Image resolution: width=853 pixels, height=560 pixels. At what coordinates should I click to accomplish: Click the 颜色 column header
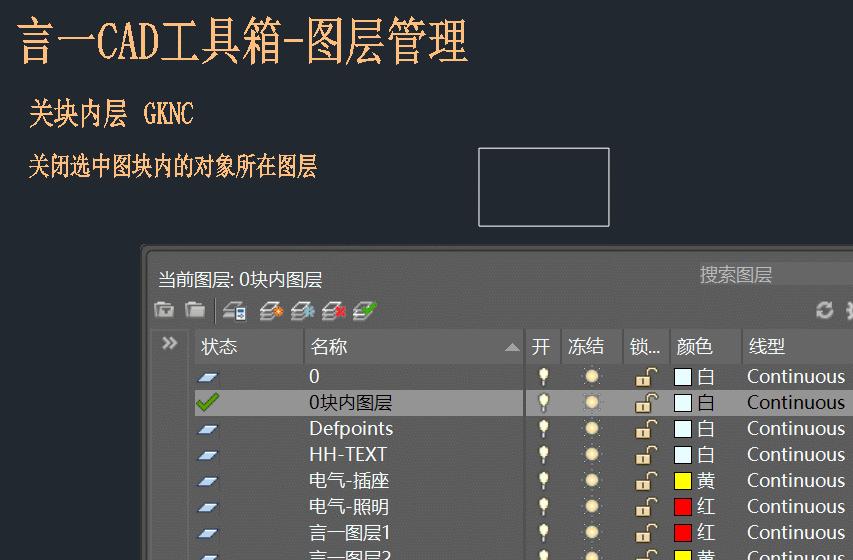[706, 346]
